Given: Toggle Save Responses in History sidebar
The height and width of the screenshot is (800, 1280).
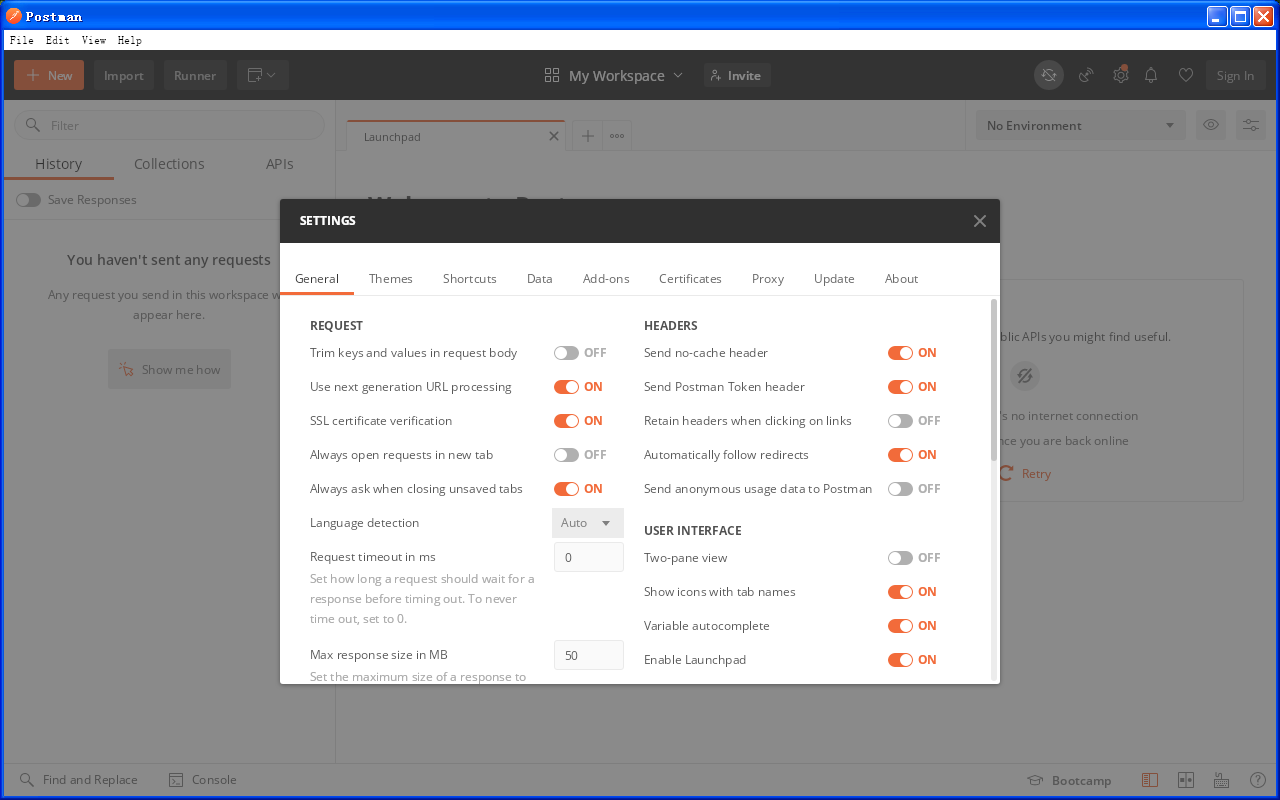Looking at the screenshot, I should coord(28,200).
